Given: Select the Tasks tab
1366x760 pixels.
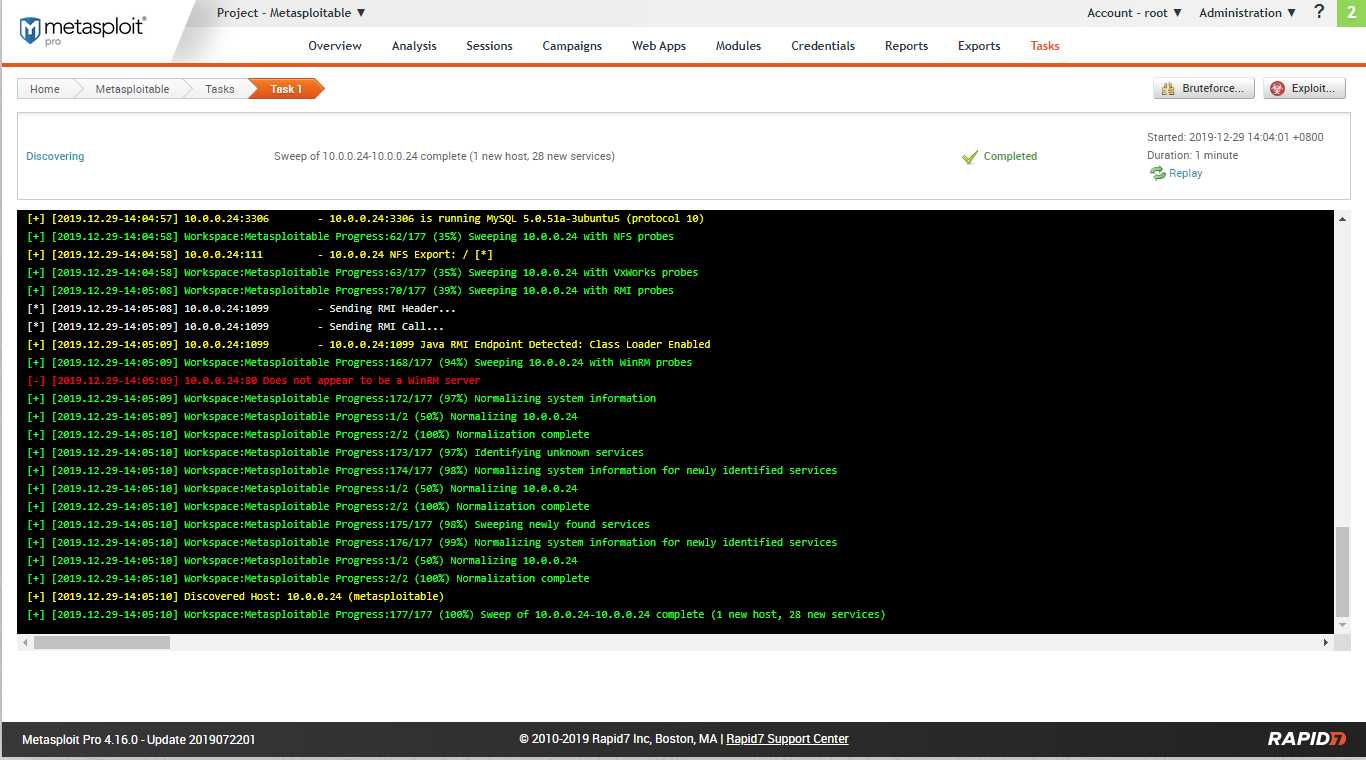Looking at the screenshot, I should [x=1045, y=46].
